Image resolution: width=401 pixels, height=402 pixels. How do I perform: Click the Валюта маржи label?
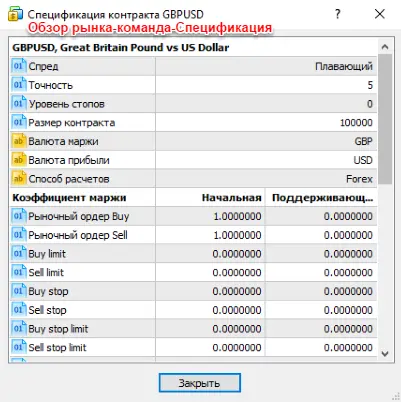(x=63, y=141)
